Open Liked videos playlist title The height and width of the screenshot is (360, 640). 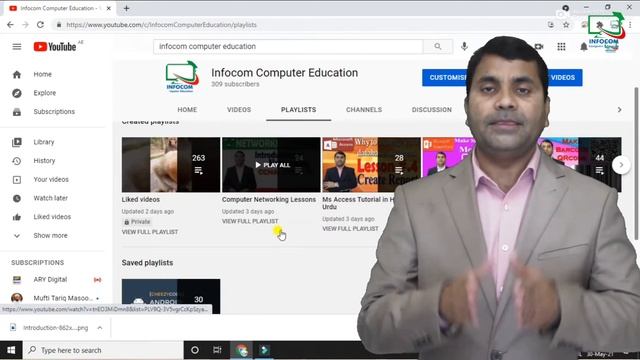coord(141,200)
